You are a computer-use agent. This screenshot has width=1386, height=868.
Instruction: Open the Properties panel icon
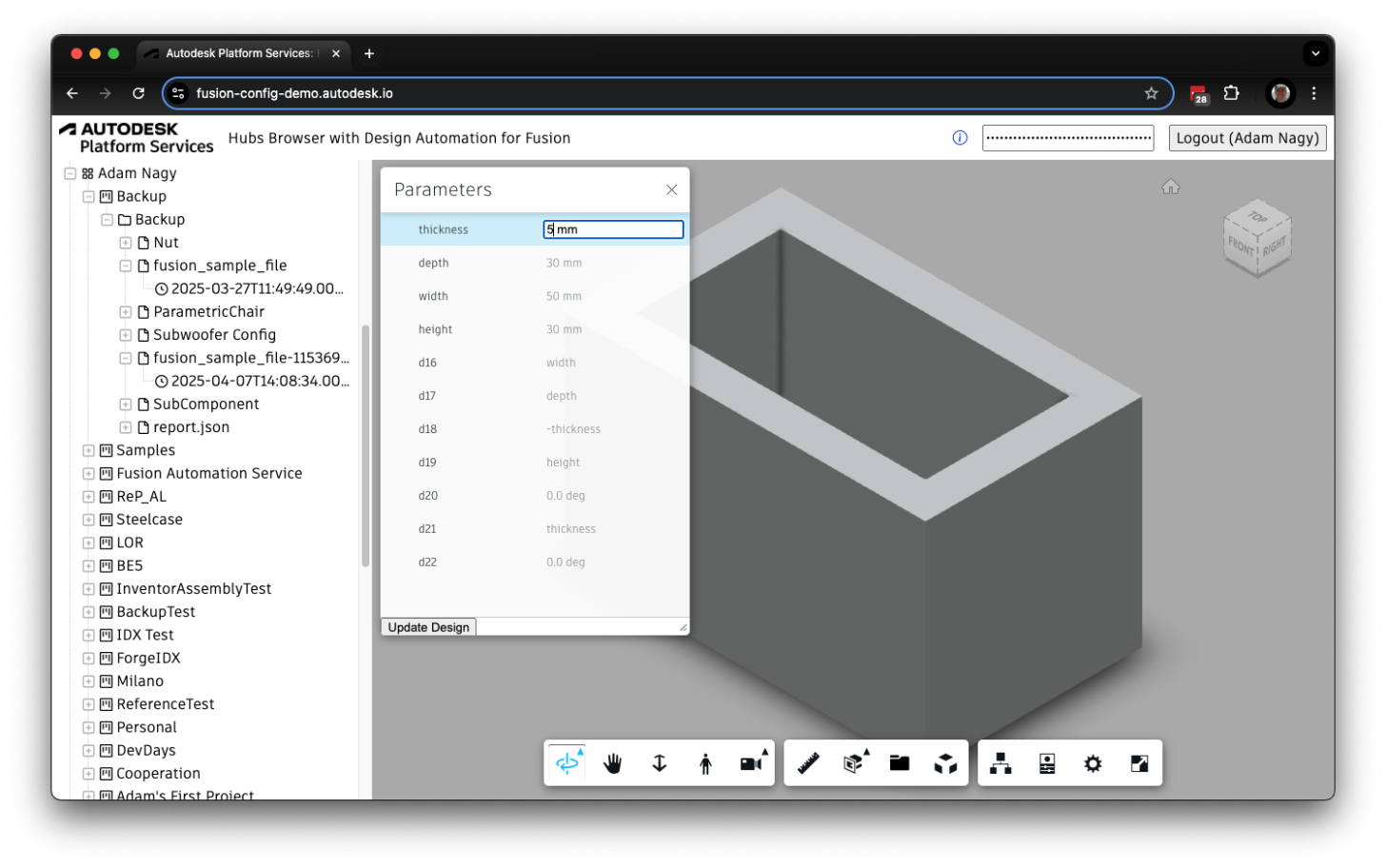pos(1047,762)
